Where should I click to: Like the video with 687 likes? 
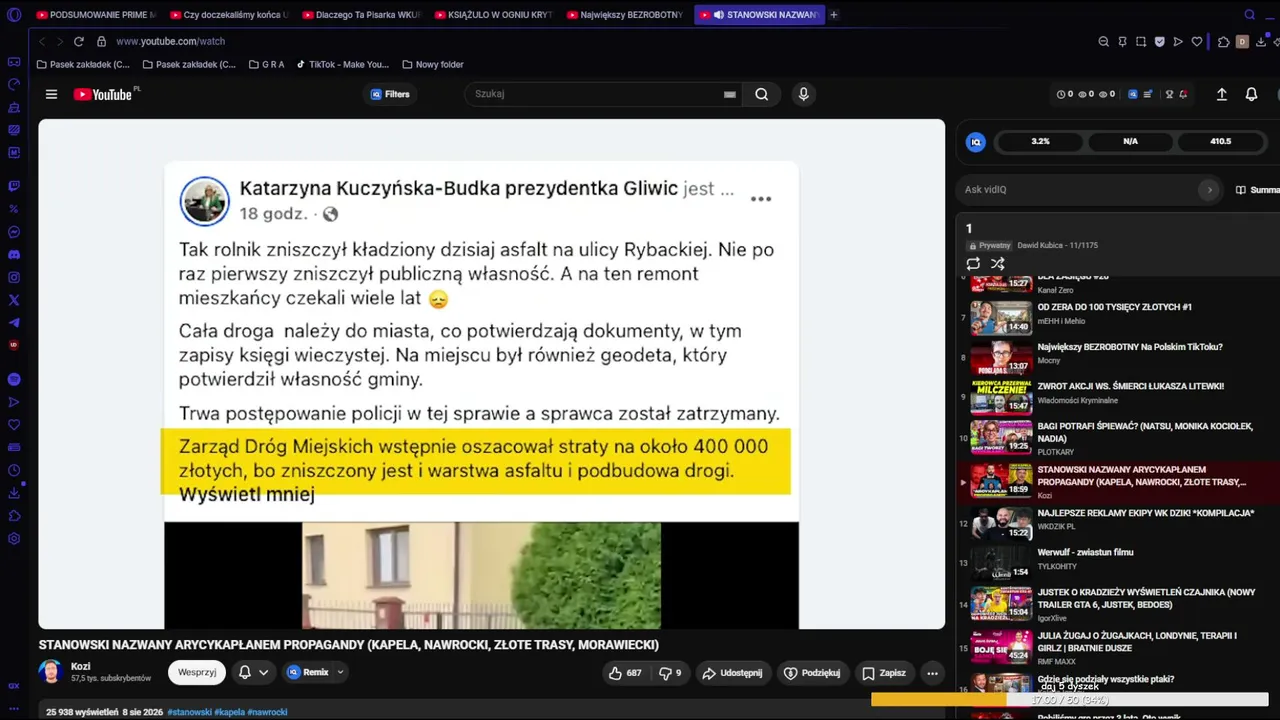coord(625,673)
